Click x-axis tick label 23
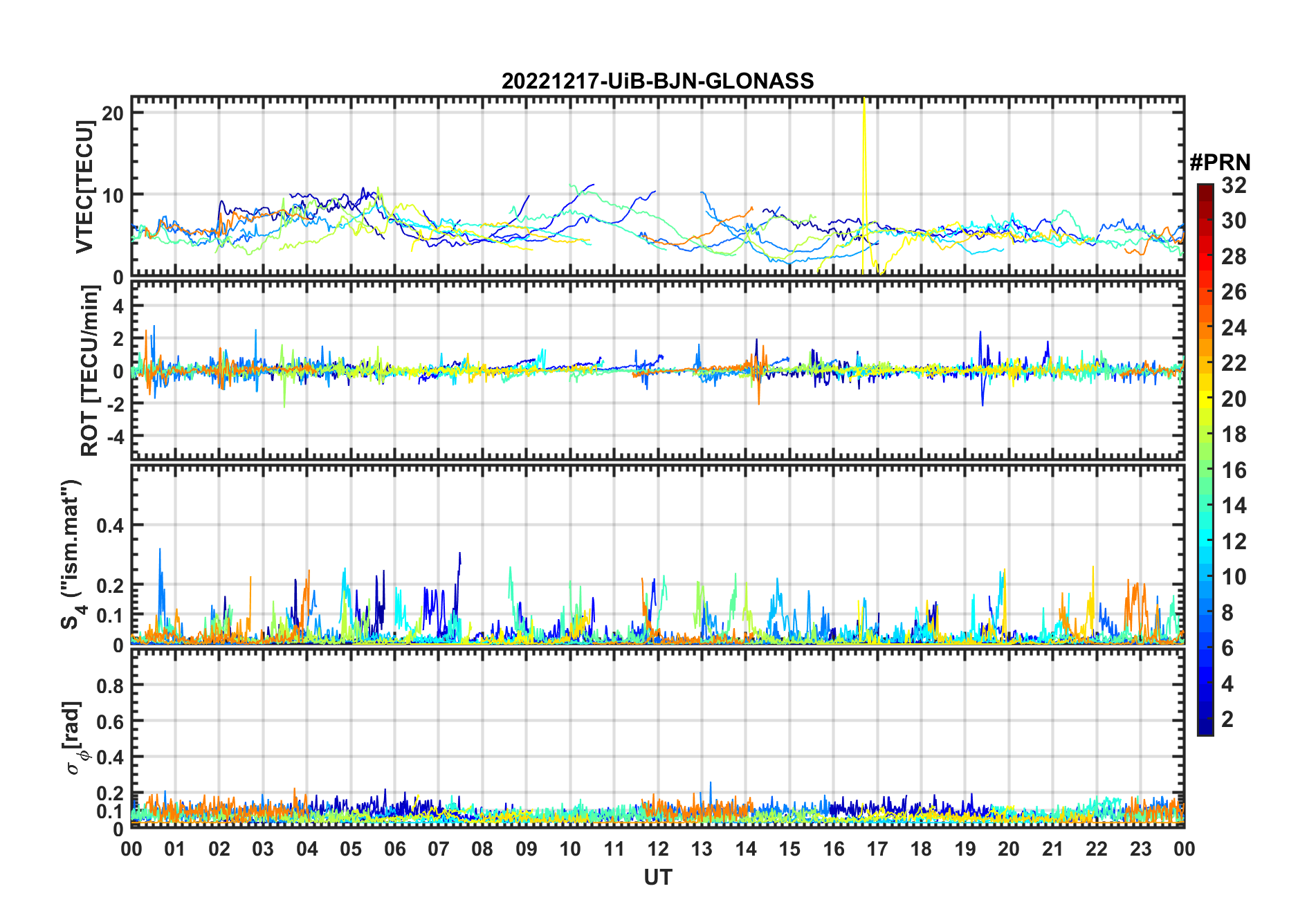The image size is (1316, 920). (x=1140, y=849)
